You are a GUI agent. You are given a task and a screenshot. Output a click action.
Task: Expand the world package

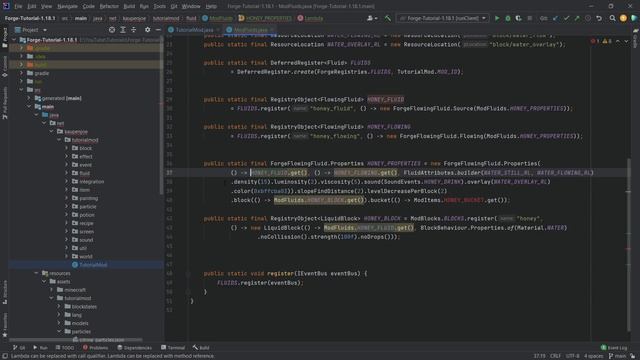pos(67,256)
